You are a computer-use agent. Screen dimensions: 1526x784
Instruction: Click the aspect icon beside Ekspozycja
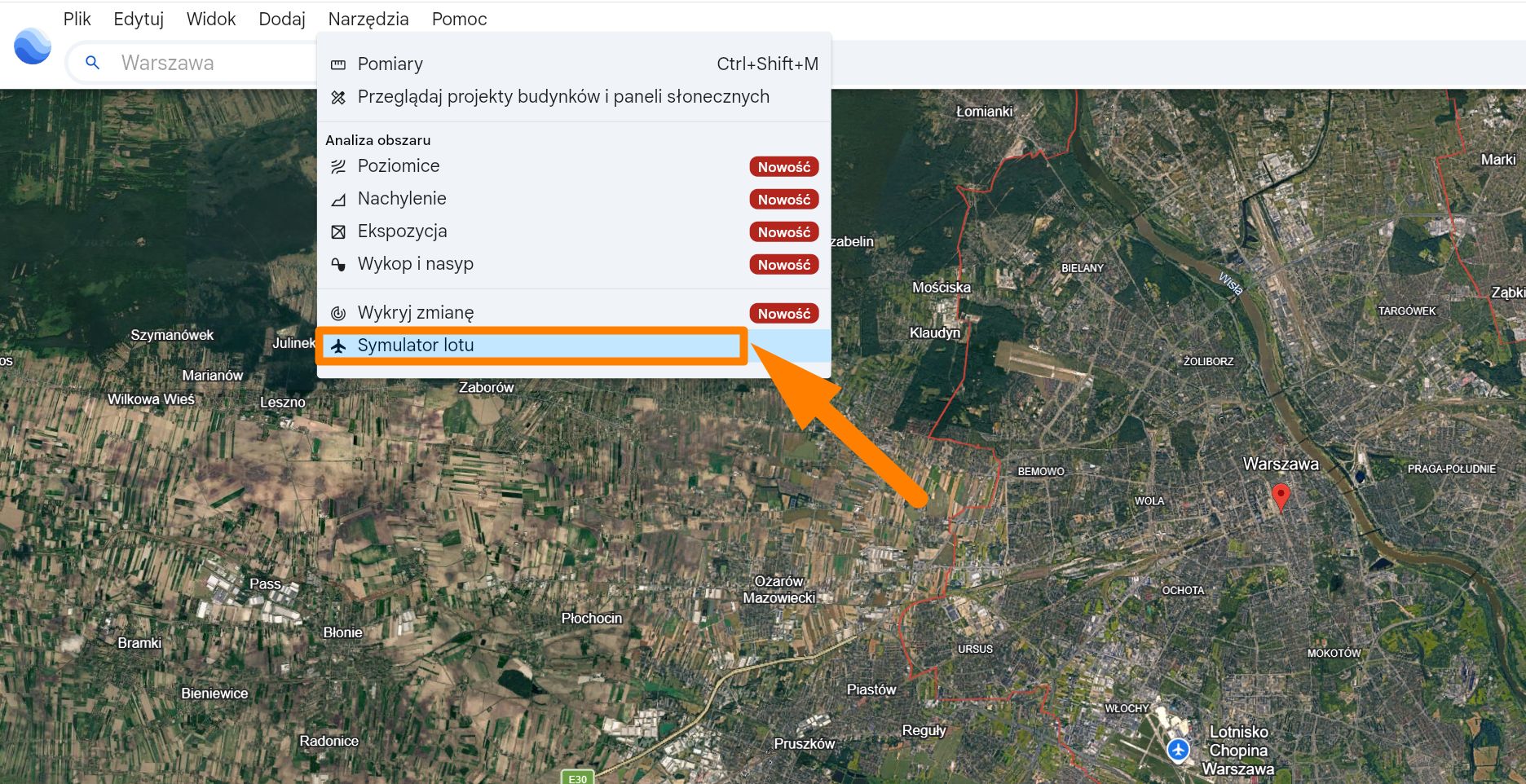click(338, 231)
